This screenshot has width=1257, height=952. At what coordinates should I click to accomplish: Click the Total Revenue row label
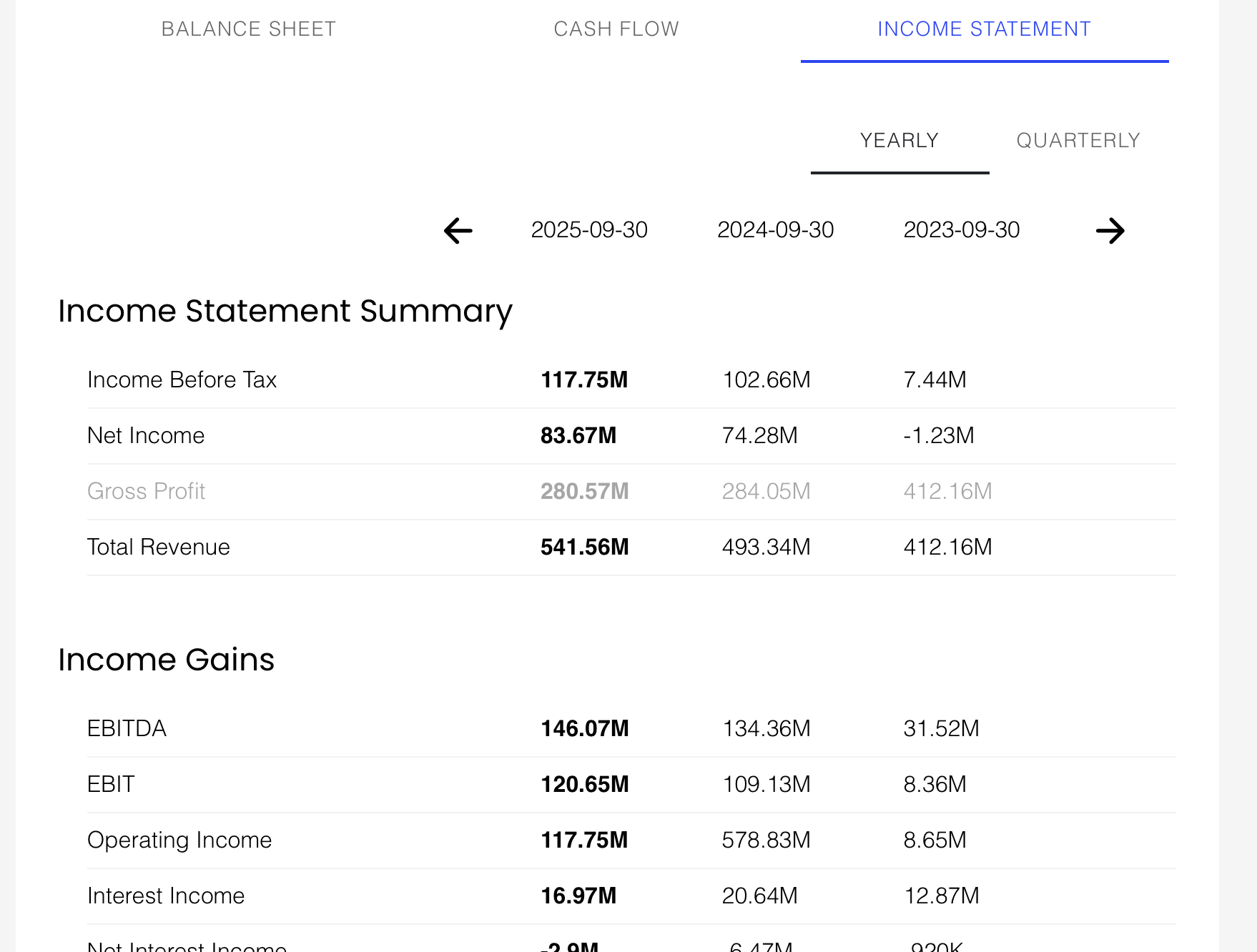click(158, 547)
